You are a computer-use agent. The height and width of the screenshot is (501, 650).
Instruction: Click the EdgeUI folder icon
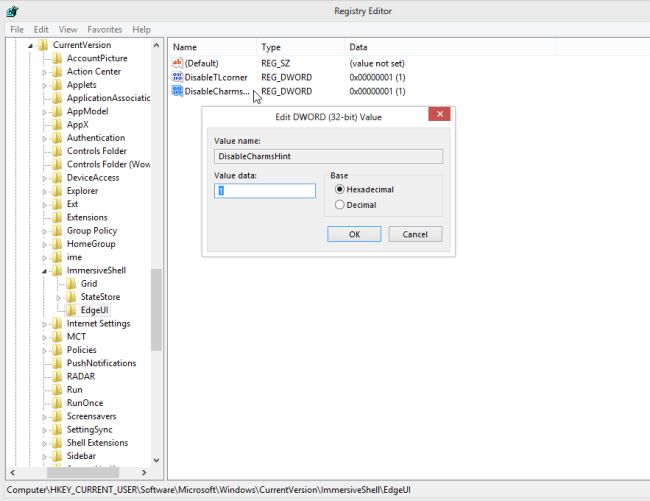(71, 310)
